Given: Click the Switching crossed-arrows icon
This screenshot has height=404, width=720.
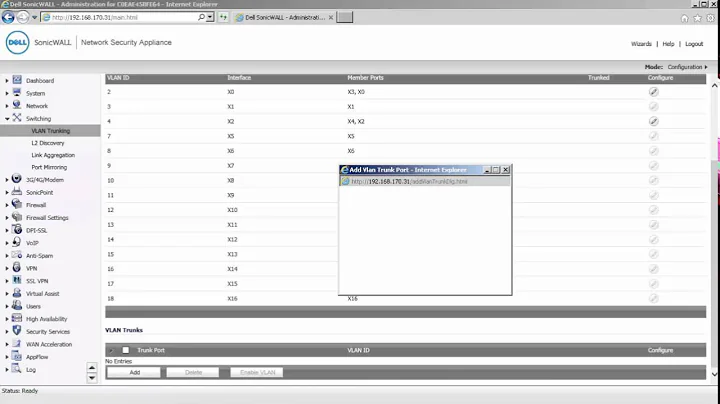Looking at the screenshot, I should 17,118.
